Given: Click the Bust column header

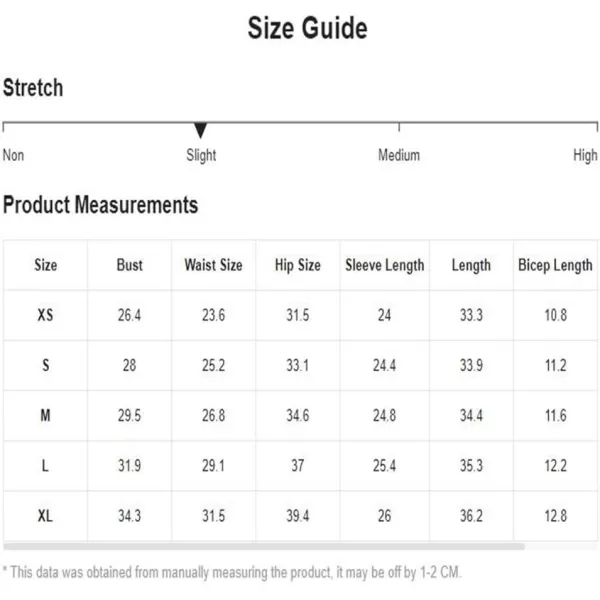Looking at the screenshot, I should [x=129, y=265].
